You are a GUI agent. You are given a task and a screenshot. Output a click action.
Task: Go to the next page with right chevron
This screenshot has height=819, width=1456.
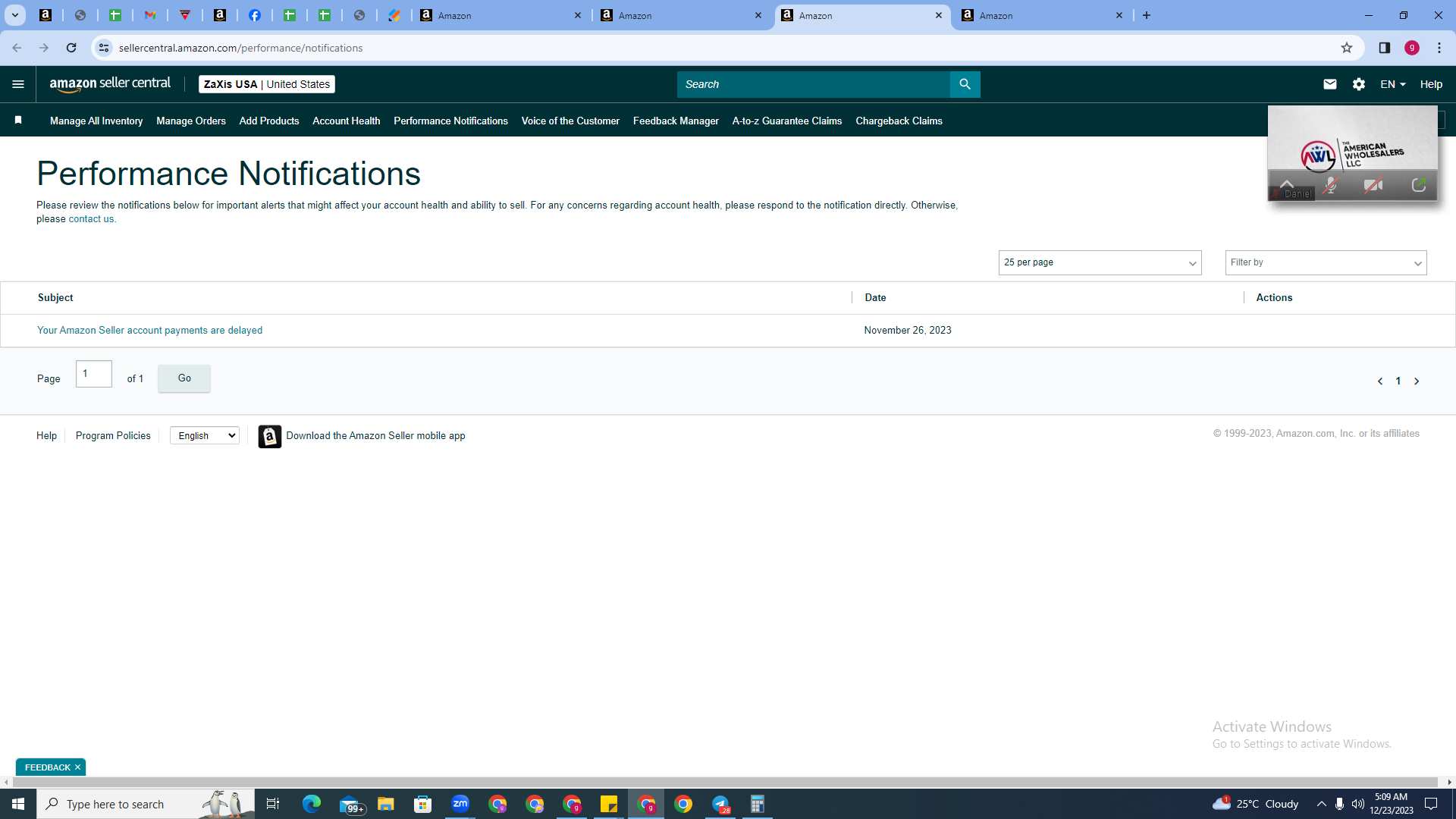[x=1417, y=381]
